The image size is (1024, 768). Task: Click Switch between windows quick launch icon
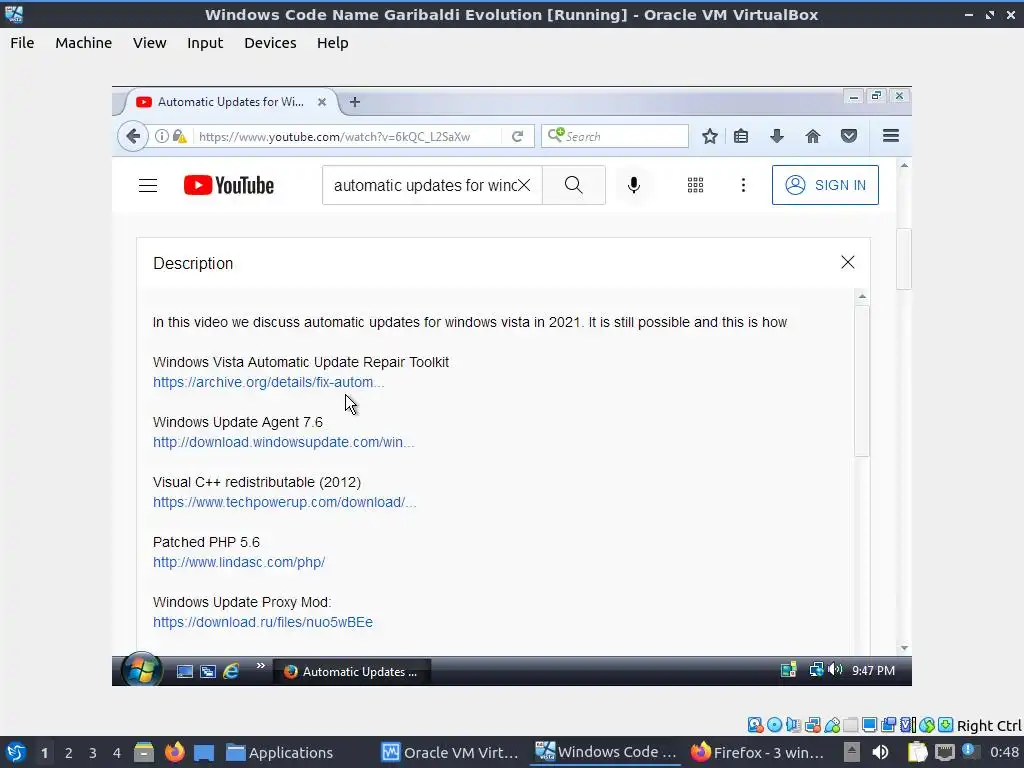pyautogui.click(x=208, y=671)
